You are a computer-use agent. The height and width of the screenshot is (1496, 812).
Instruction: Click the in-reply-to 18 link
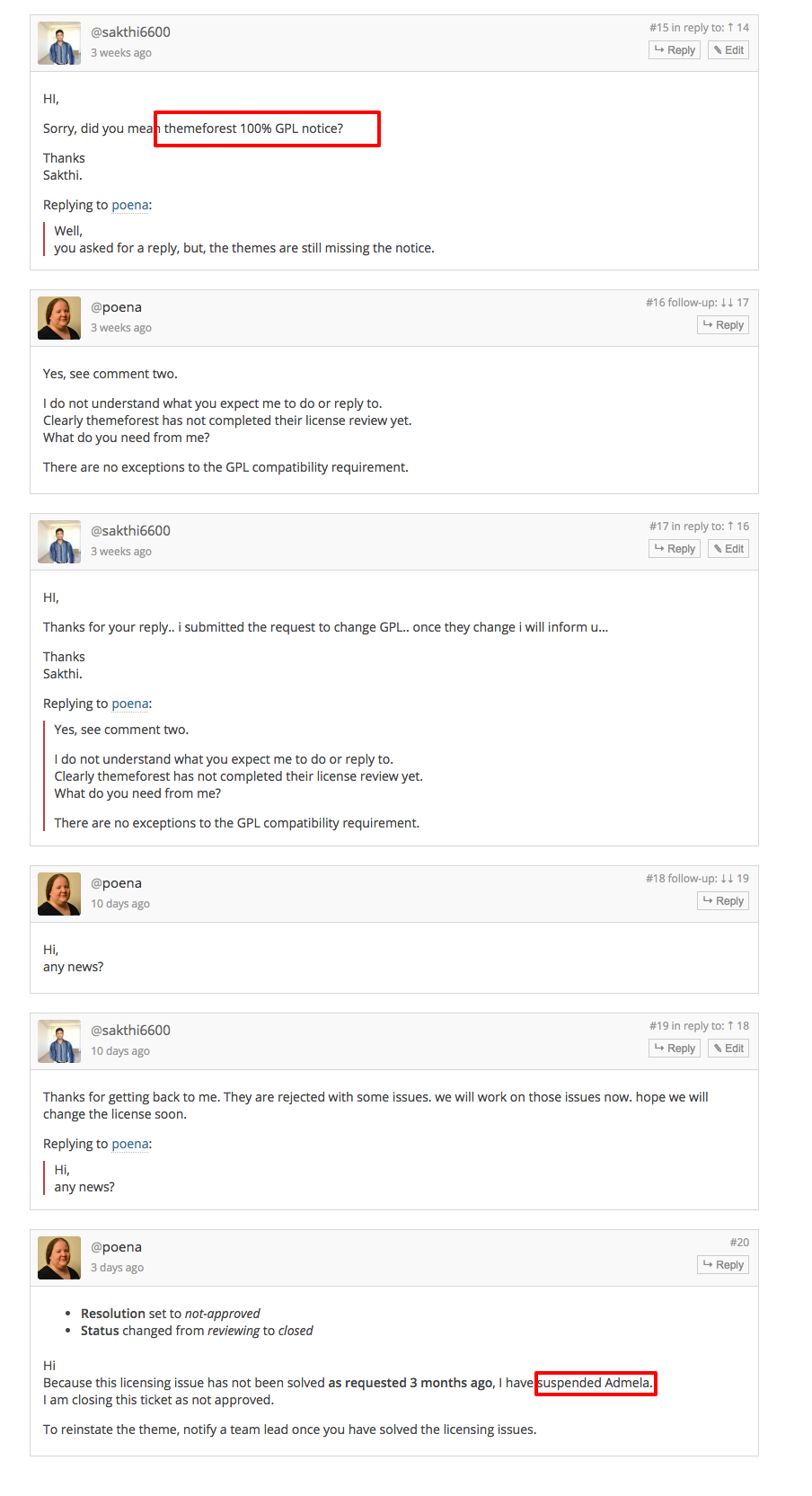coord(743,1026)
